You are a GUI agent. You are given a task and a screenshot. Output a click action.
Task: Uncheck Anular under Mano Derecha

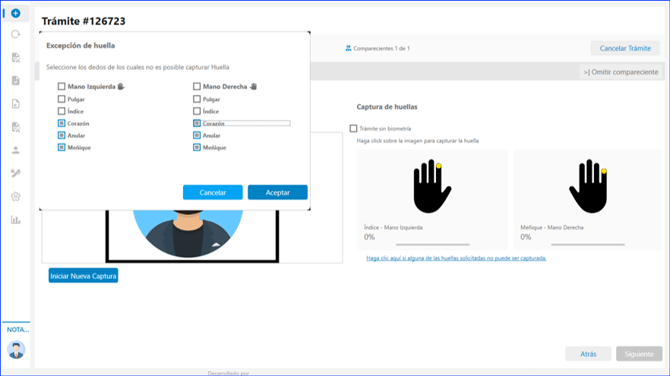(197, 135)
